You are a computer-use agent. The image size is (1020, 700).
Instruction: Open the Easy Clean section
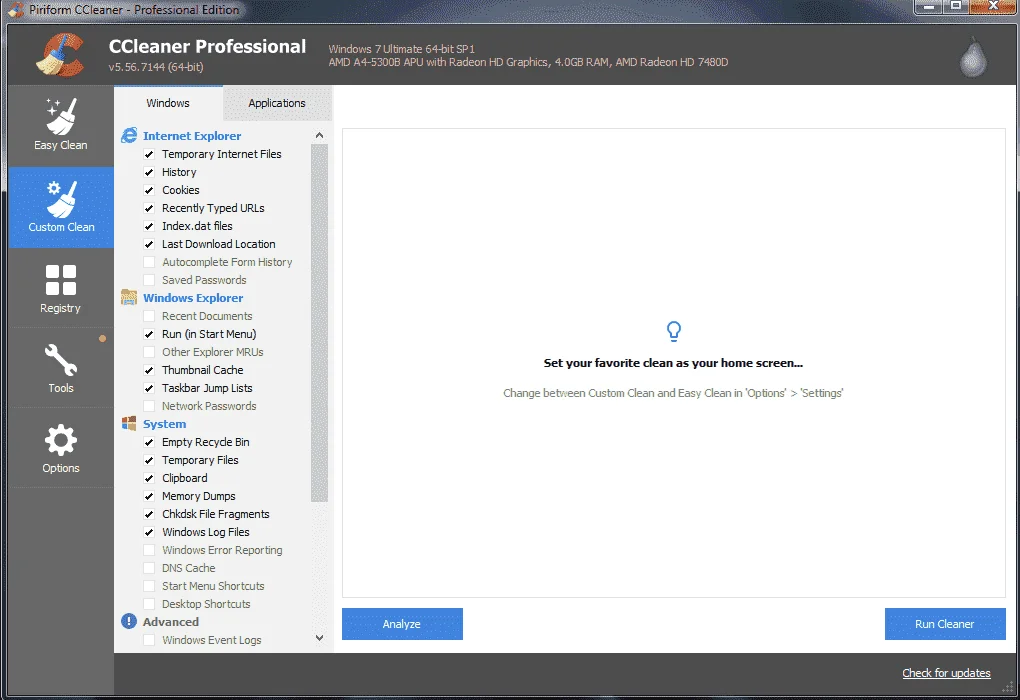tap(60, 125)
